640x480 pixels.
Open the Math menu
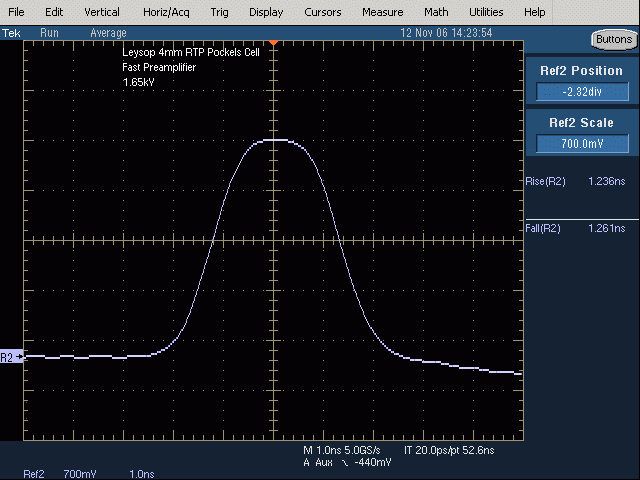(436, 12)
